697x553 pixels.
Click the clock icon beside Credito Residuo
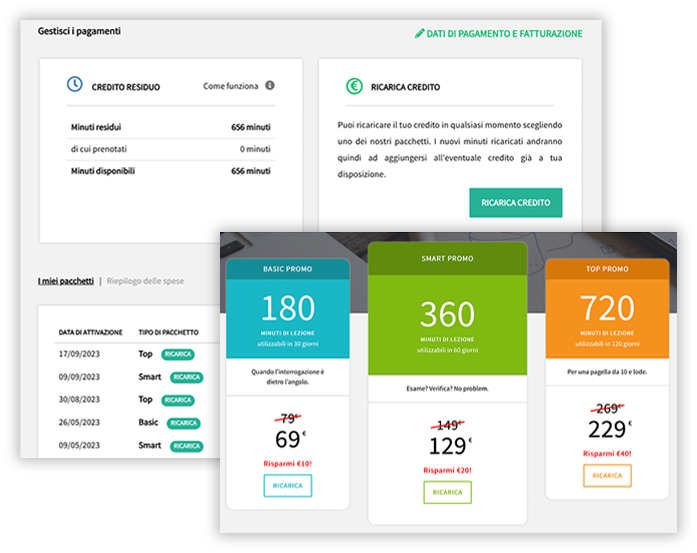[x=74, y=85]
